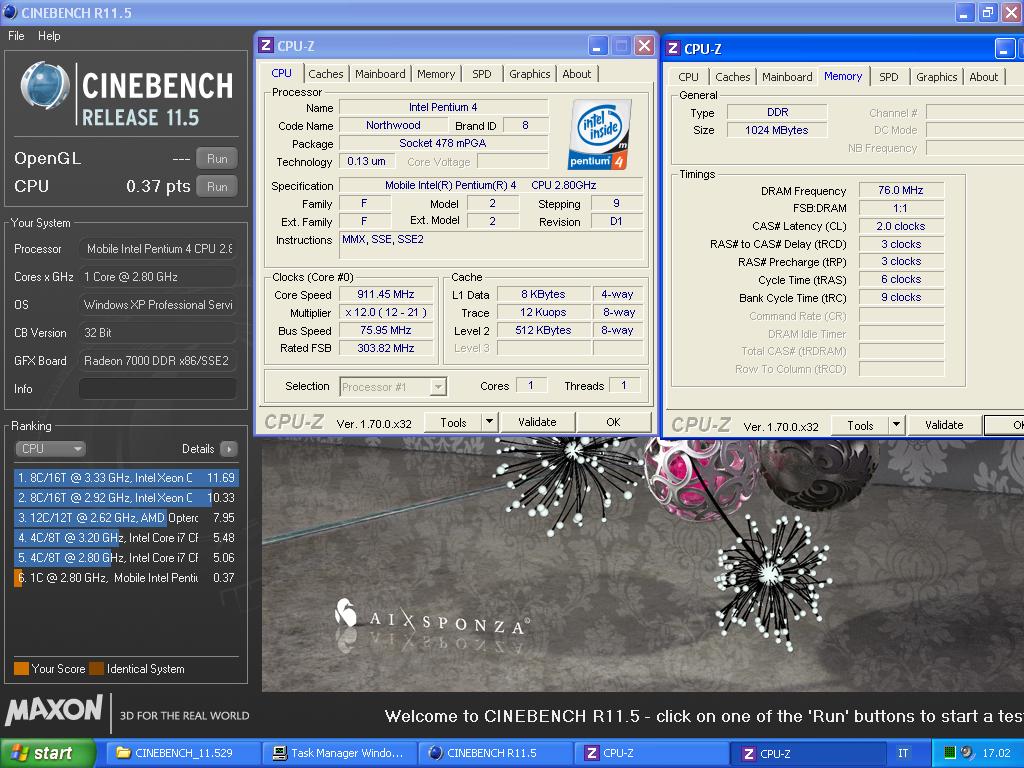The image size is (1024, 768).
Task: Run the CPU benchmark
Action: 217,187
